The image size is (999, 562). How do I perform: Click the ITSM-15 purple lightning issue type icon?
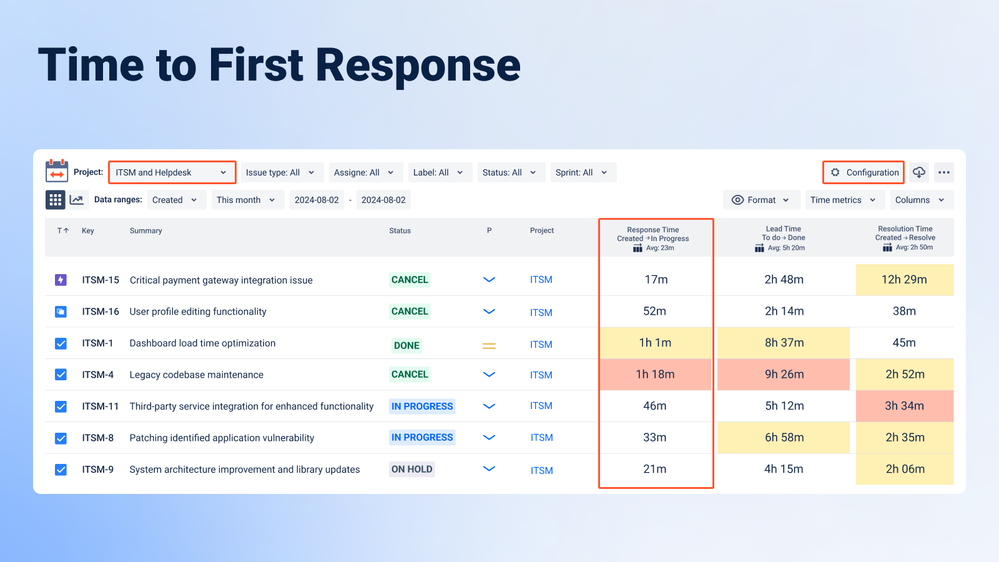pyautogui.click(x=61, y=280)
